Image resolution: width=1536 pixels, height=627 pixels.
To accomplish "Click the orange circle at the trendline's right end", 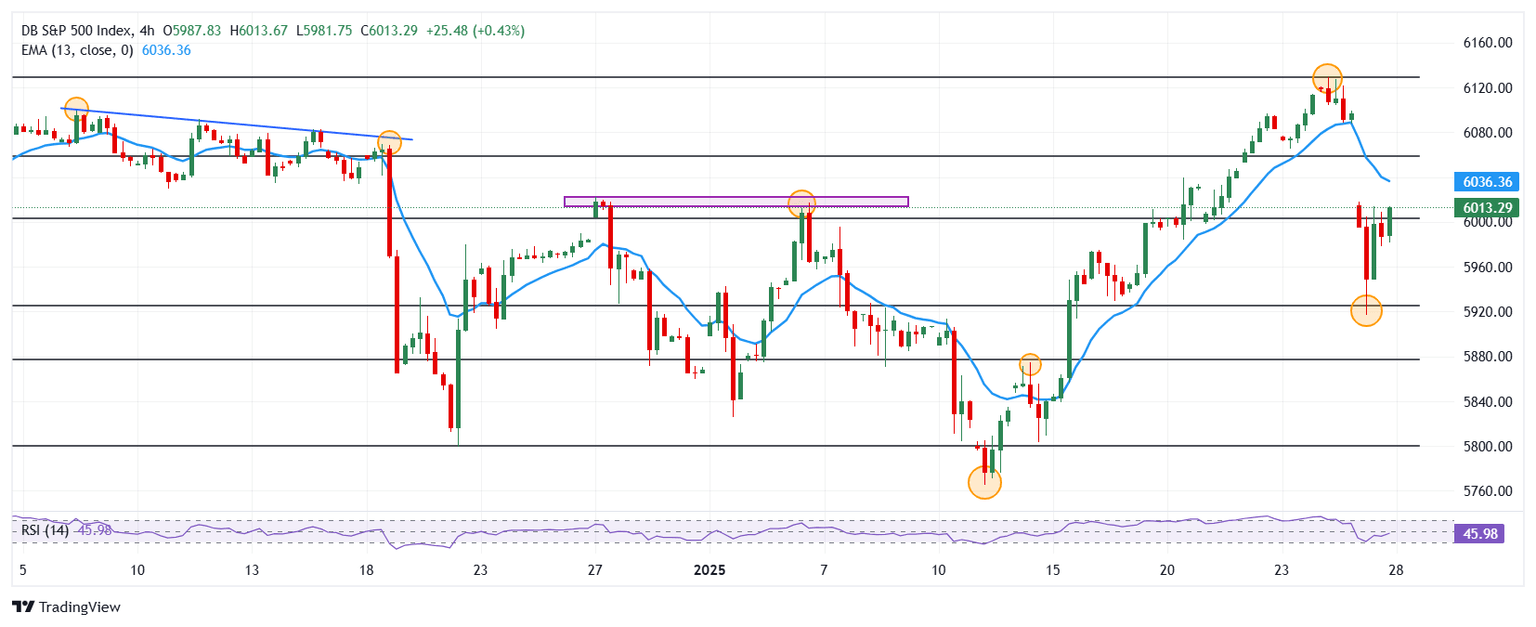I will [x=389, y=142].
